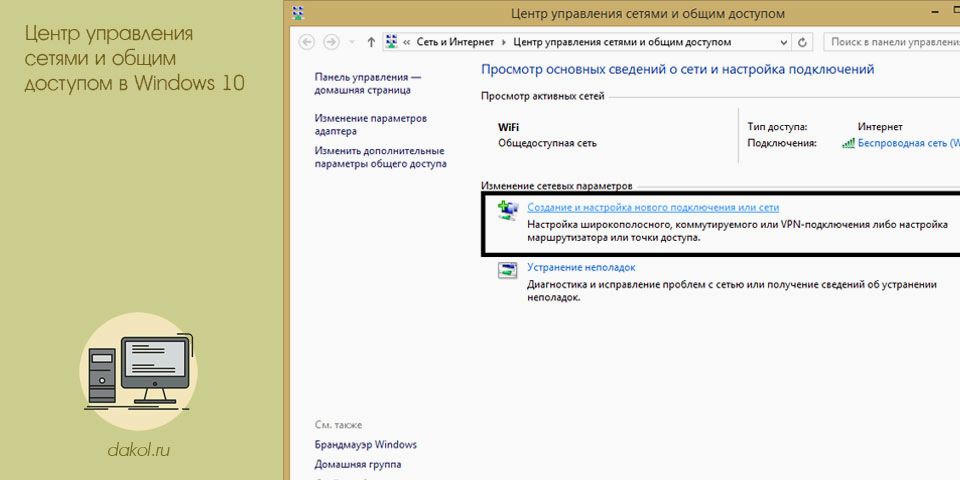Click the 'WiFi' network name
The height and width of the screenshot is (480, 960).
[x=509, y=127]
